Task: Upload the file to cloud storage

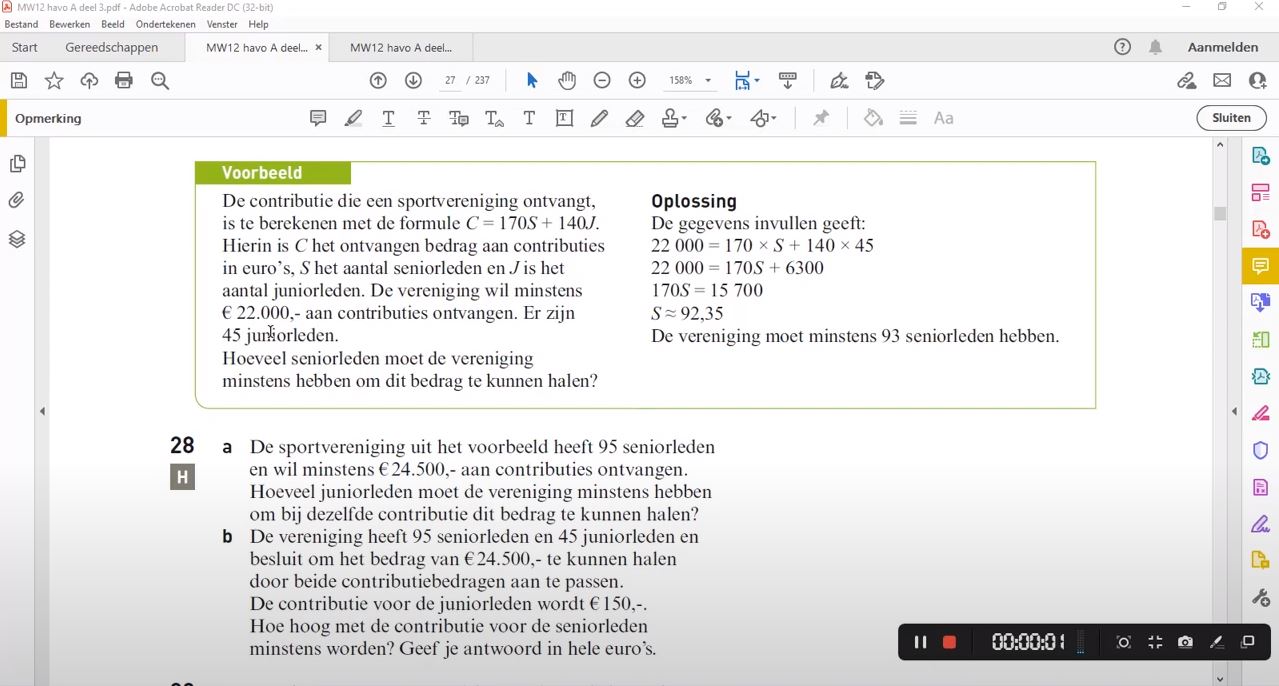Action: pos(89,81)
